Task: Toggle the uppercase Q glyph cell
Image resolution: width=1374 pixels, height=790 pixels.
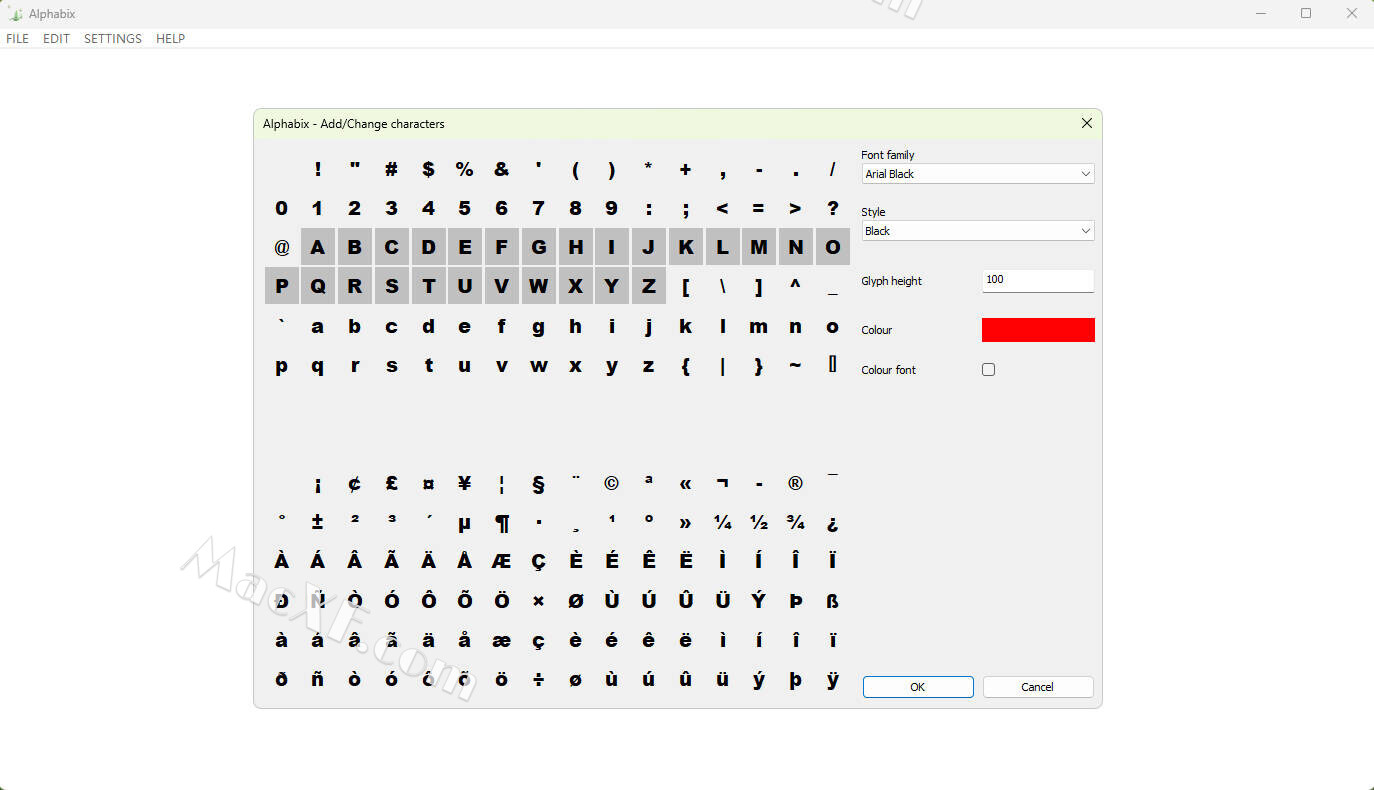Action: coord(318,286)
